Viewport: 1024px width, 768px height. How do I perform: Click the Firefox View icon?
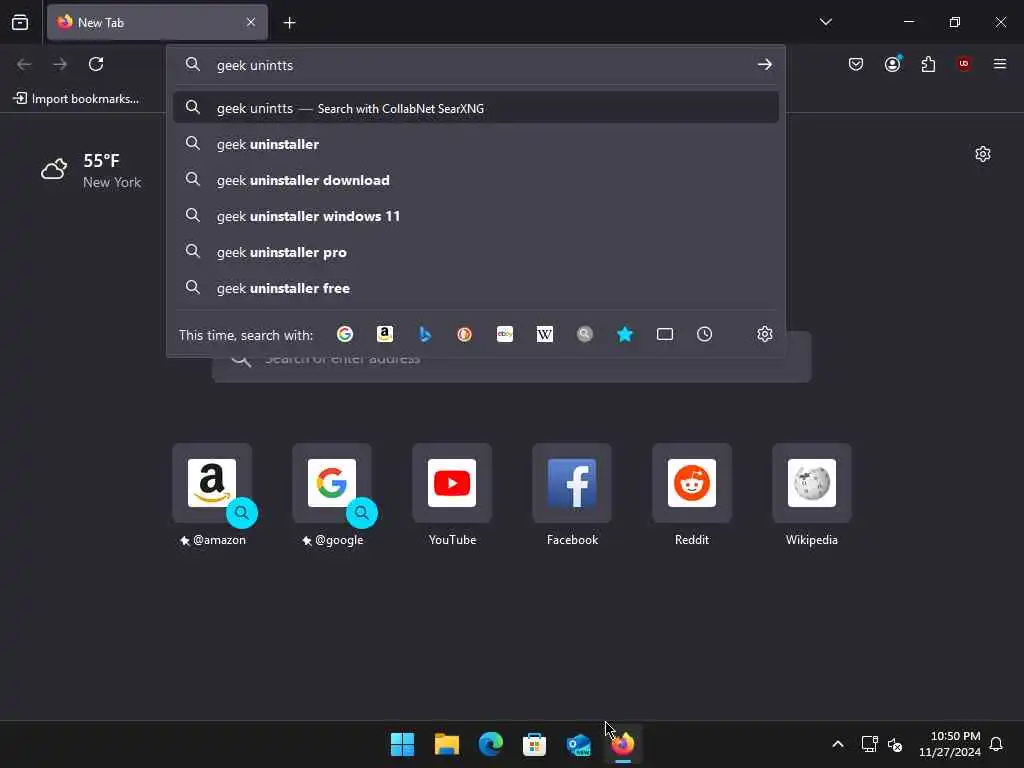(20, 22)
